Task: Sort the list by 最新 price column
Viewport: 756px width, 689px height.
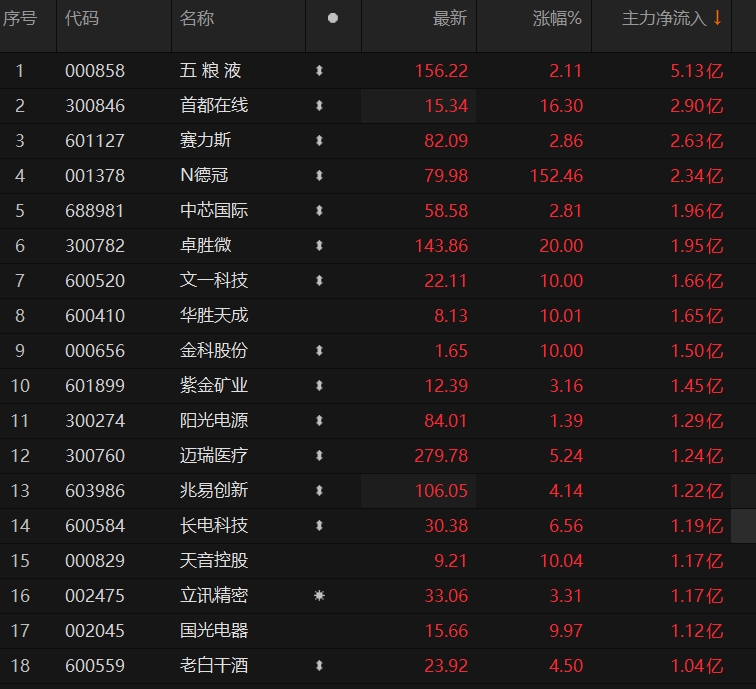Action: point(449,19)
